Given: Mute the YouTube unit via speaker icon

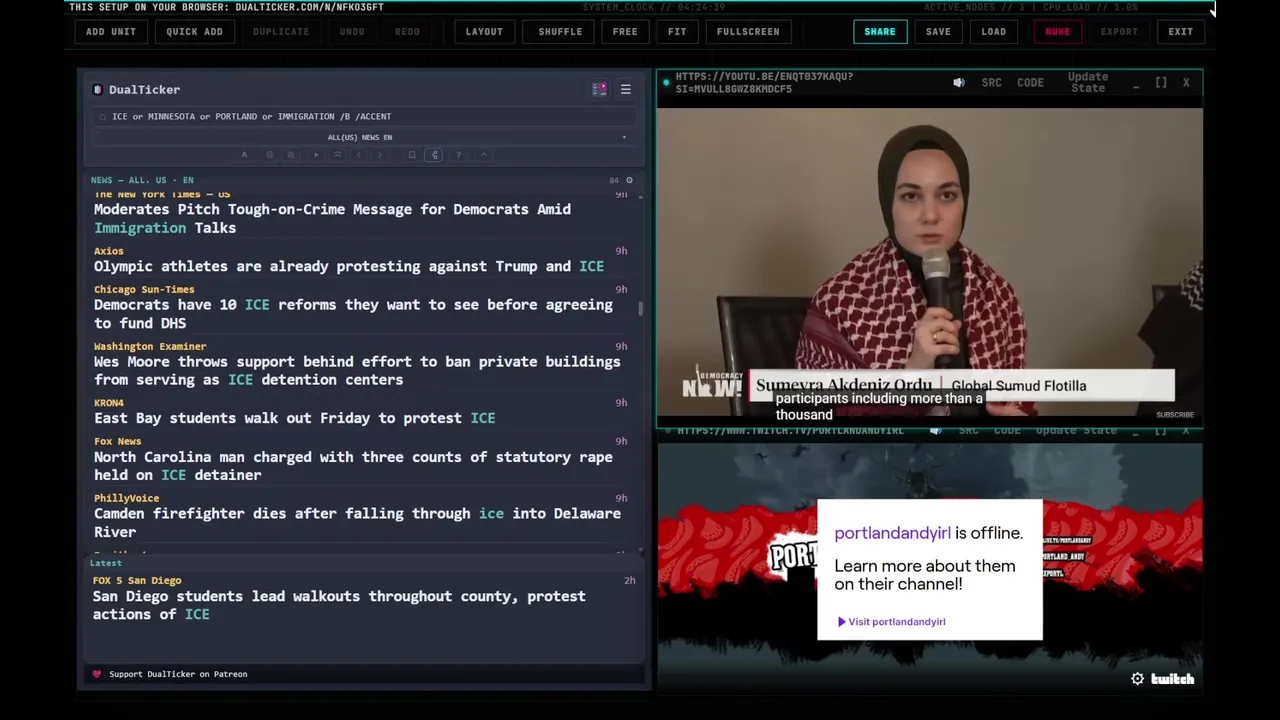Looking at the screenshot, I should point(959,83).
